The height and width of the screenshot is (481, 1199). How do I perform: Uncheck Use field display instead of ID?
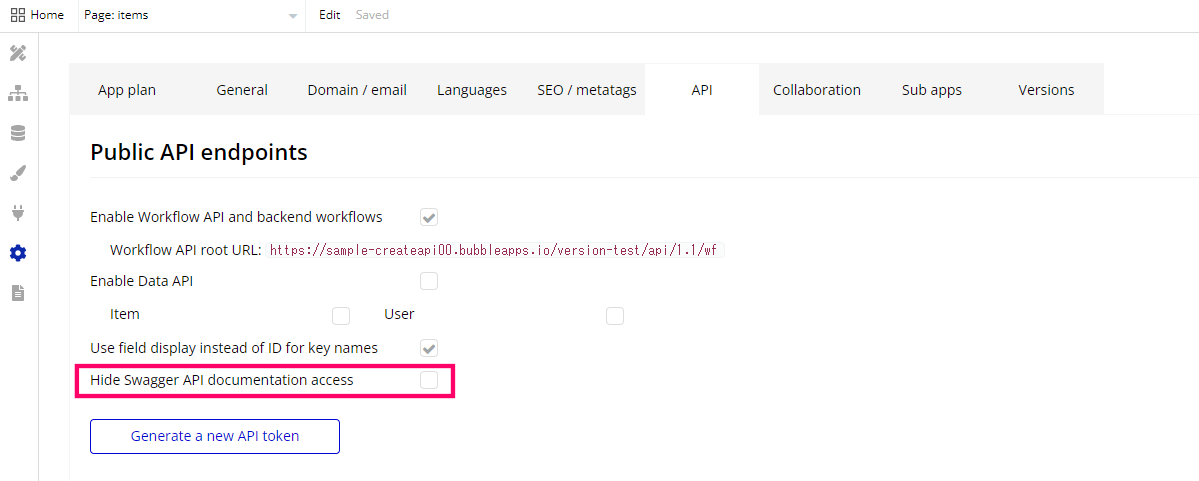click(429, 348)
